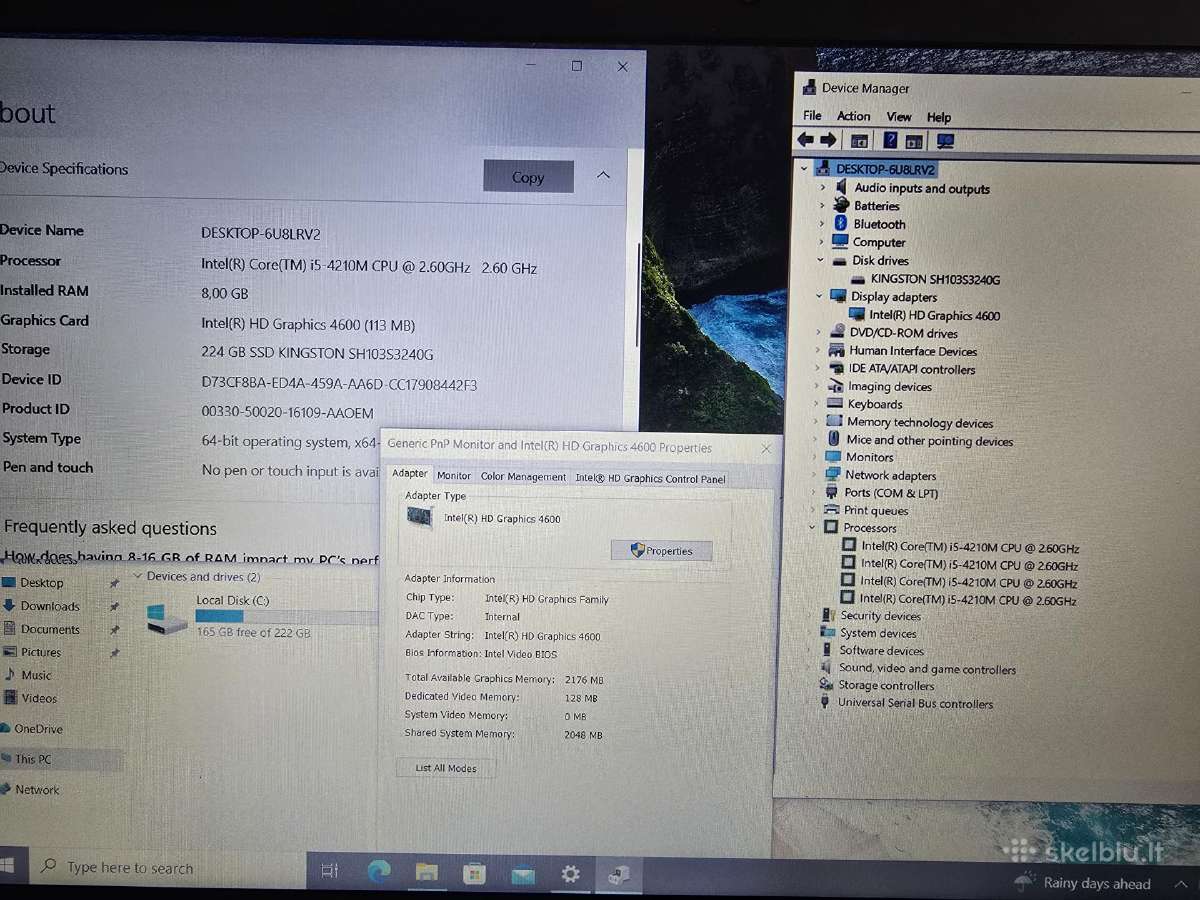Image resolution: width=1200 pixels, height=900 pixels.
Task: Select the first Intel Core i5-4210M processor entry
Action: pyautogui.click(x=970, y=548)
